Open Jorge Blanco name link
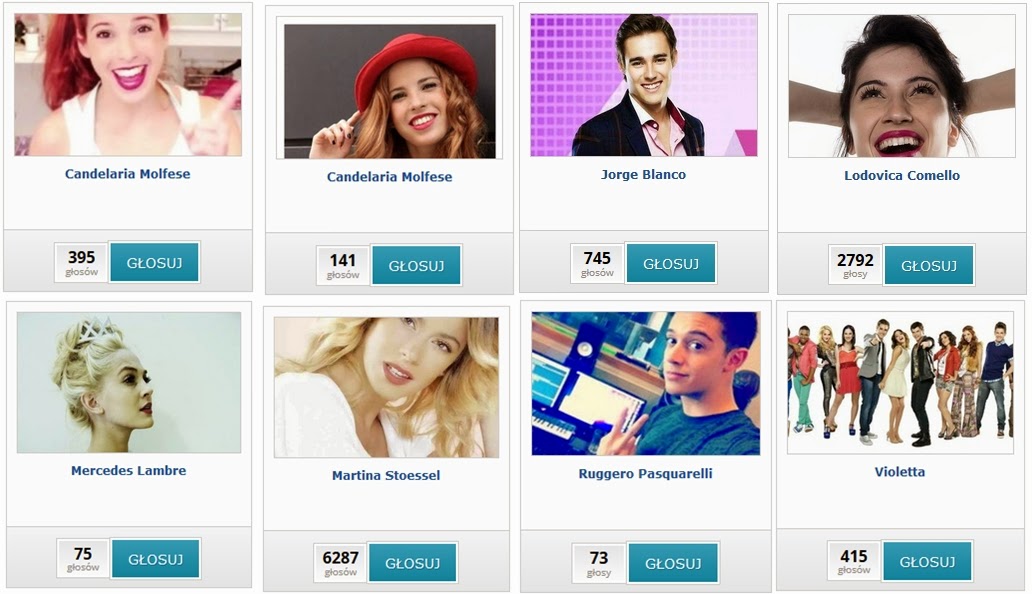1032x594 pixels. click(x=643, y=174)
